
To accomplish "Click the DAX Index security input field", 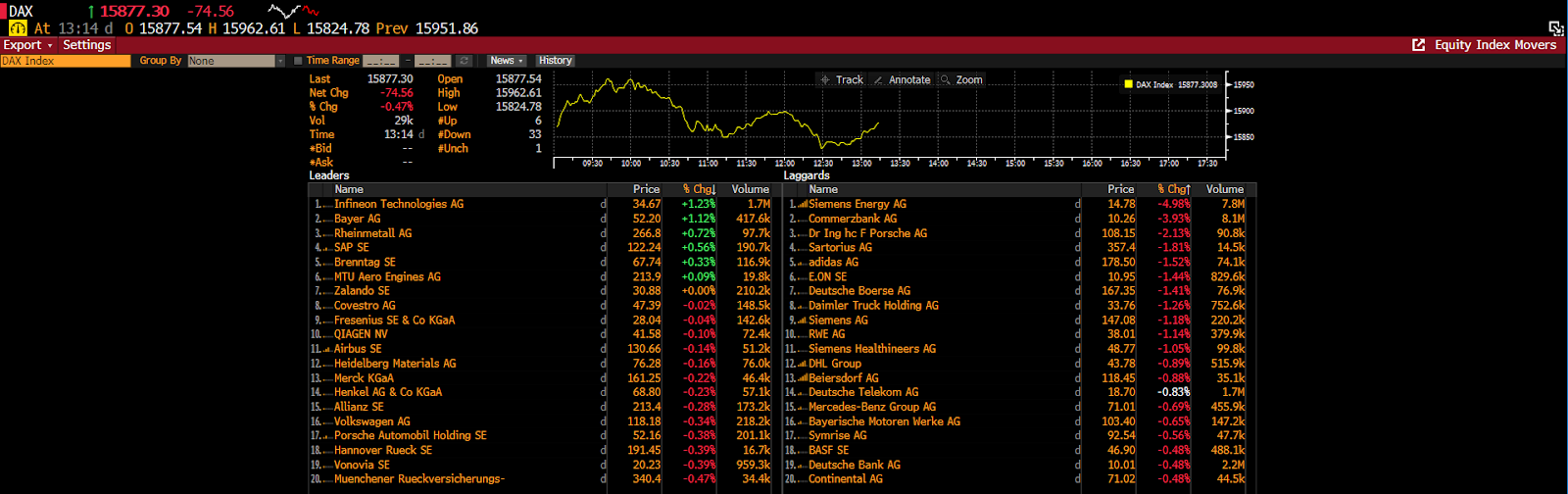I will (x=65, y=61).
